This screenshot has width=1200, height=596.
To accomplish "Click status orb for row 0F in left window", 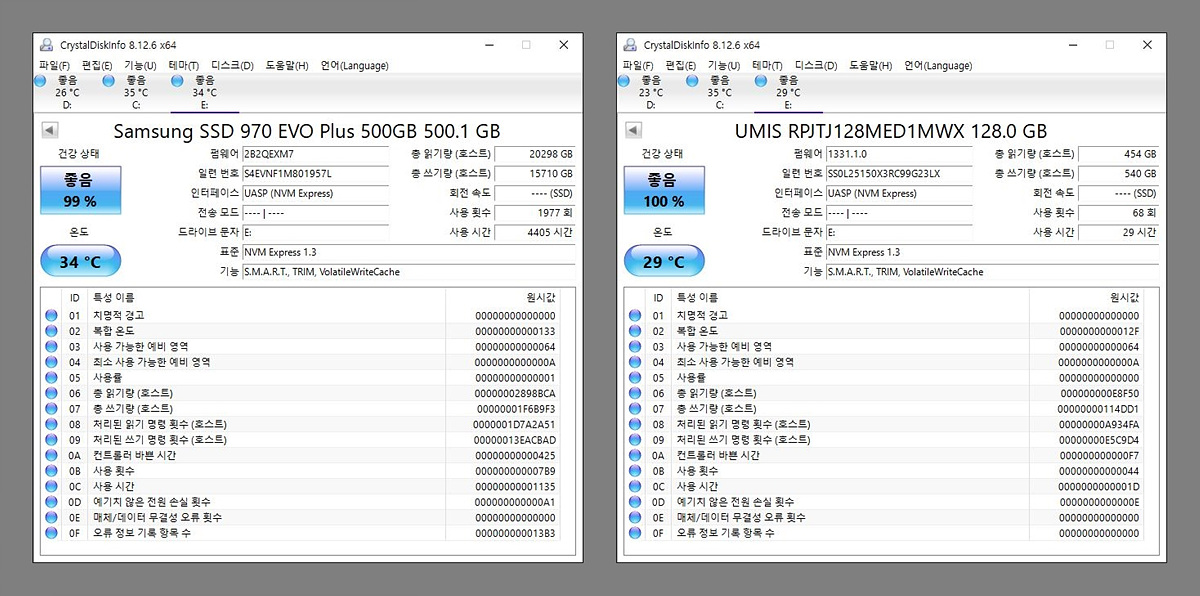I will (x=51, y=533).
